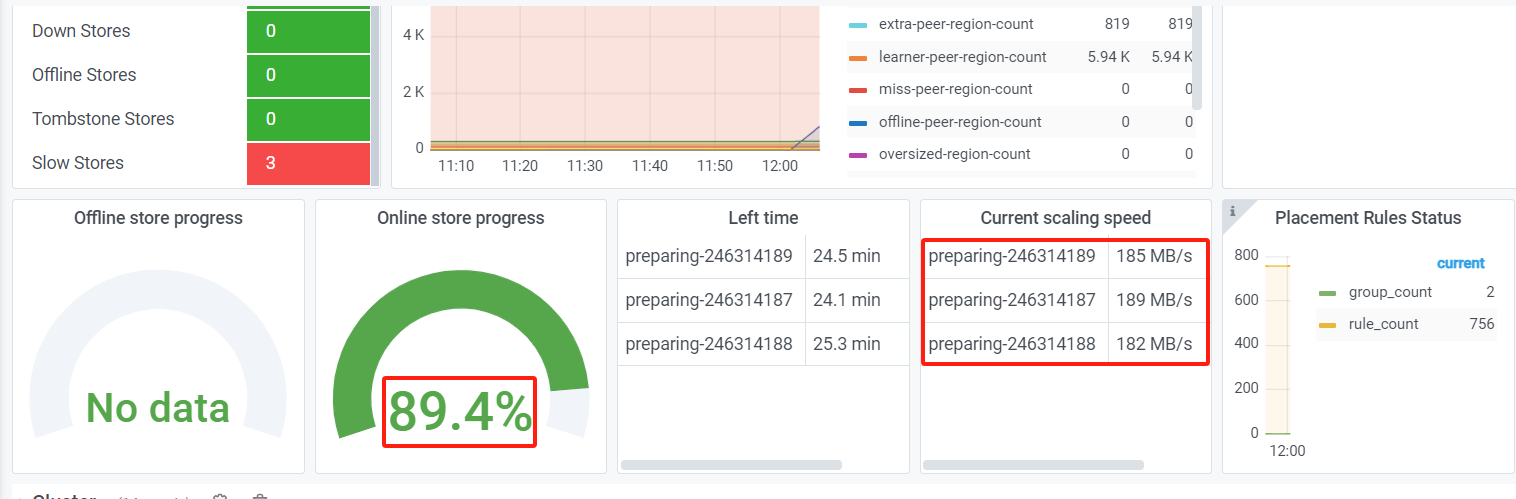Open the Online store progress panel title menu
Viewport: 1516px width, 499px height.
click(461, 218)
